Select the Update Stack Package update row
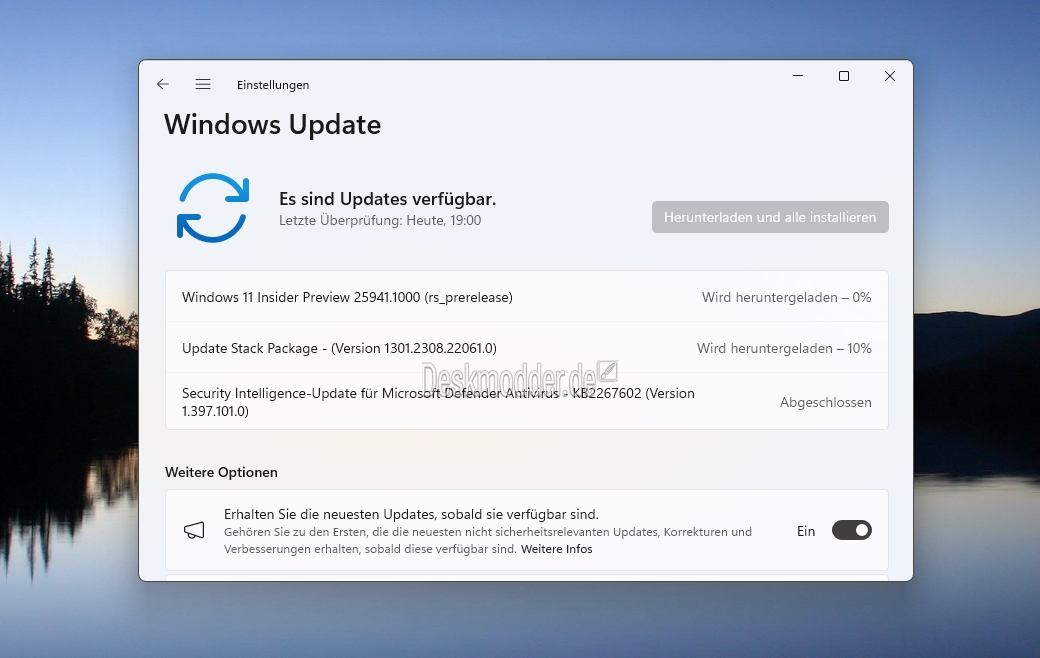This screenshot has width=1040, height=658. point(527,348)
